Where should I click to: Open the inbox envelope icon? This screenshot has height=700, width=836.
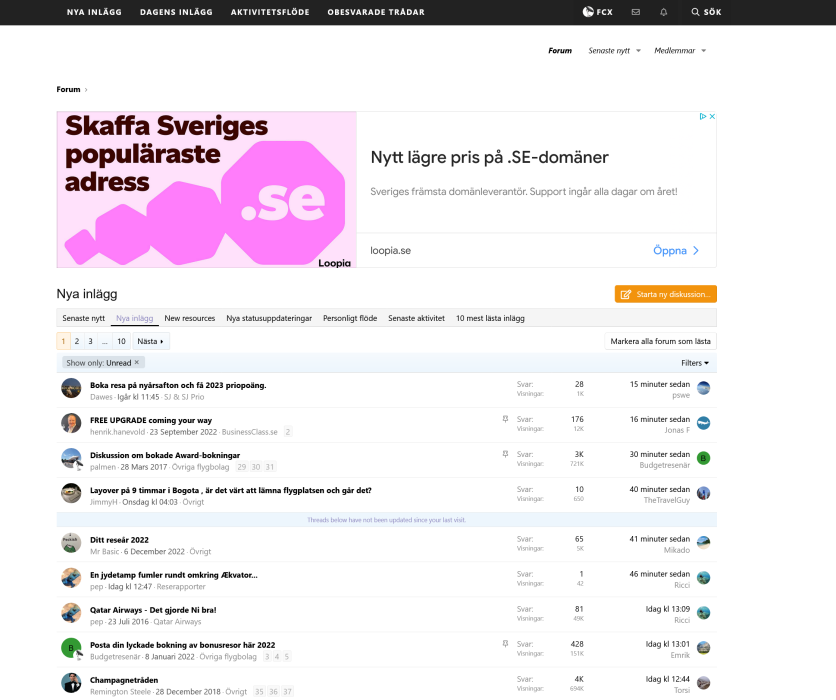(635, 12)
